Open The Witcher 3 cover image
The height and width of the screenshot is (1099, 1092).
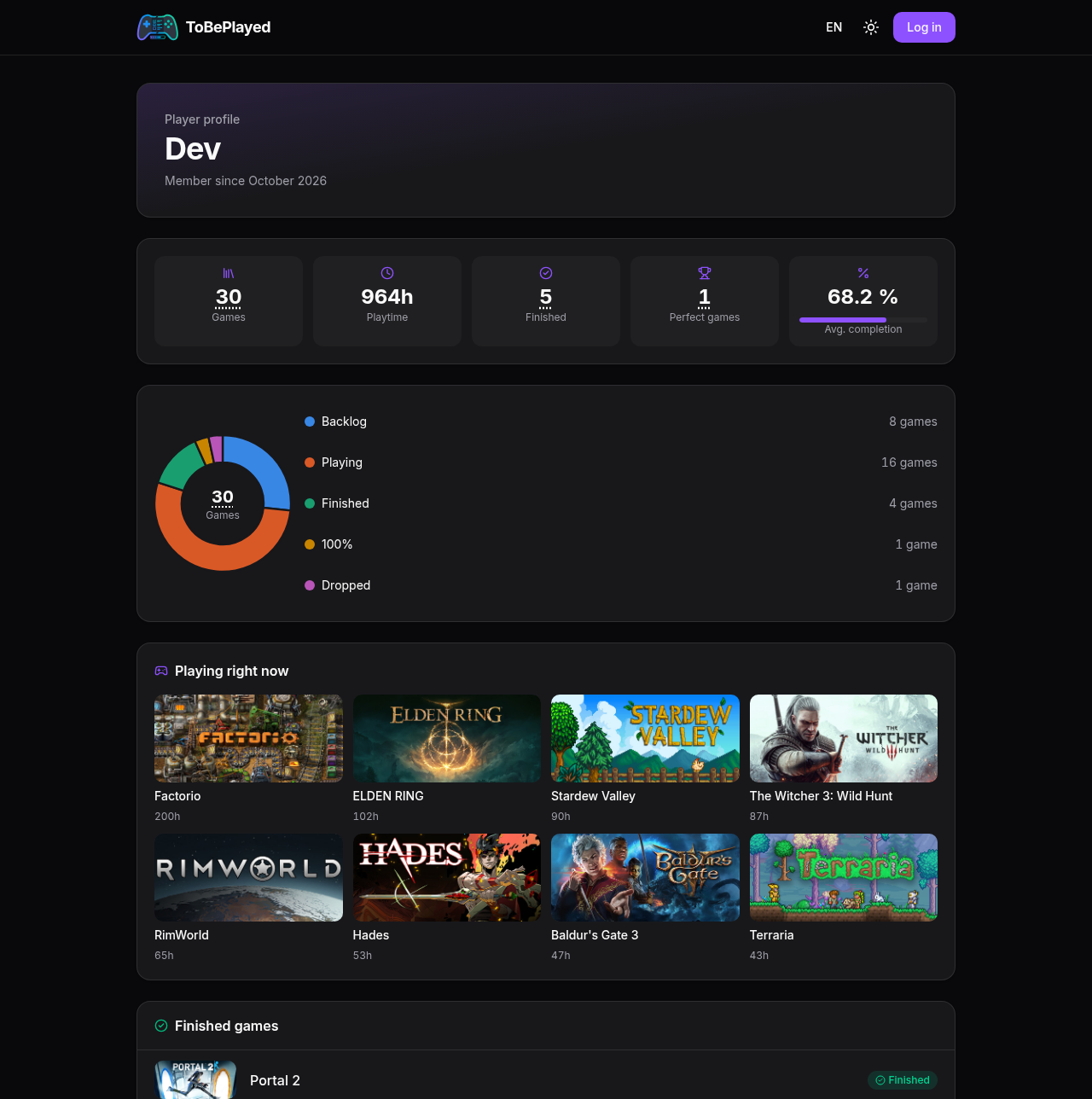click(x=844, y=738)
